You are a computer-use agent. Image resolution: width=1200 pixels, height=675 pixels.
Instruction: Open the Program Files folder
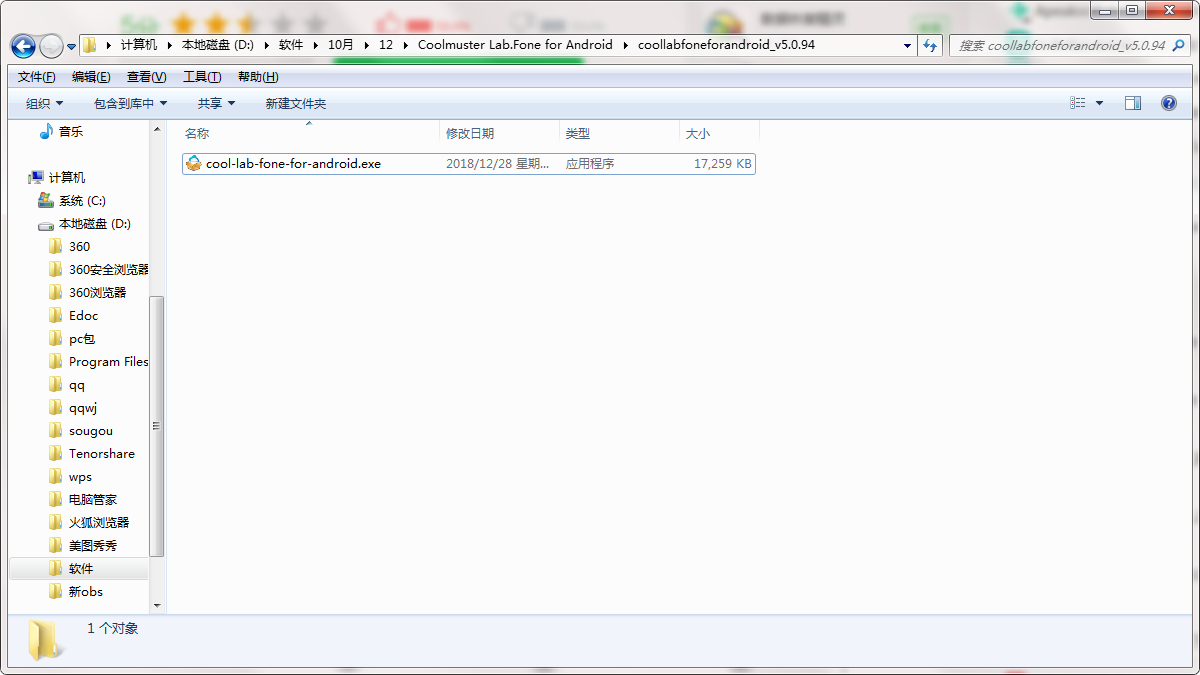click(x=108, y=361)
